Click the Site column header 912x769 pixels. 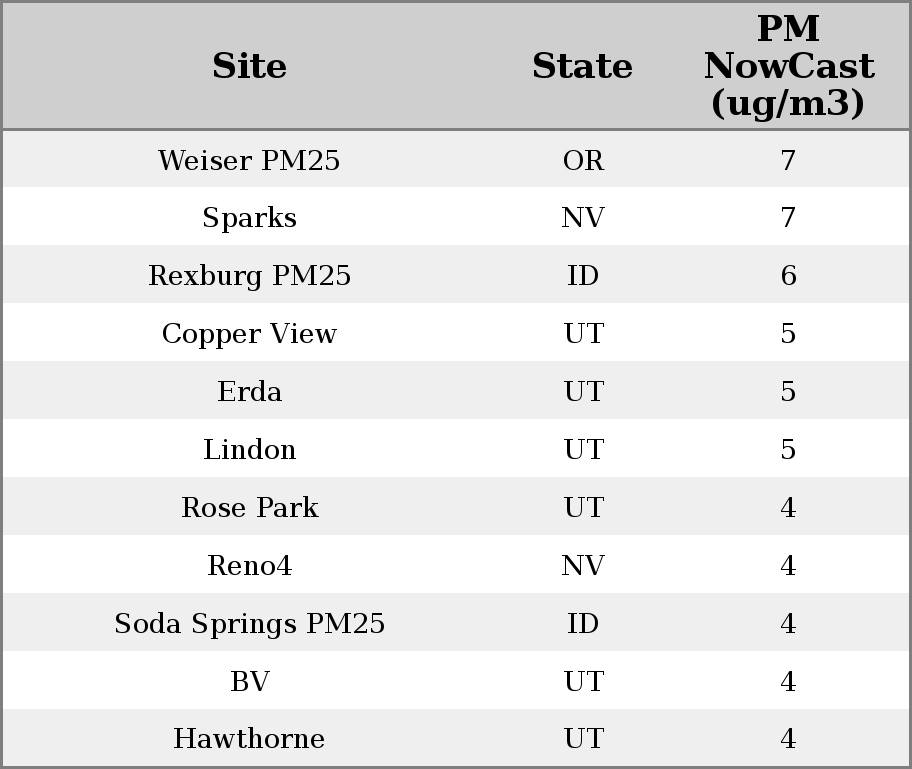point(249,66)
